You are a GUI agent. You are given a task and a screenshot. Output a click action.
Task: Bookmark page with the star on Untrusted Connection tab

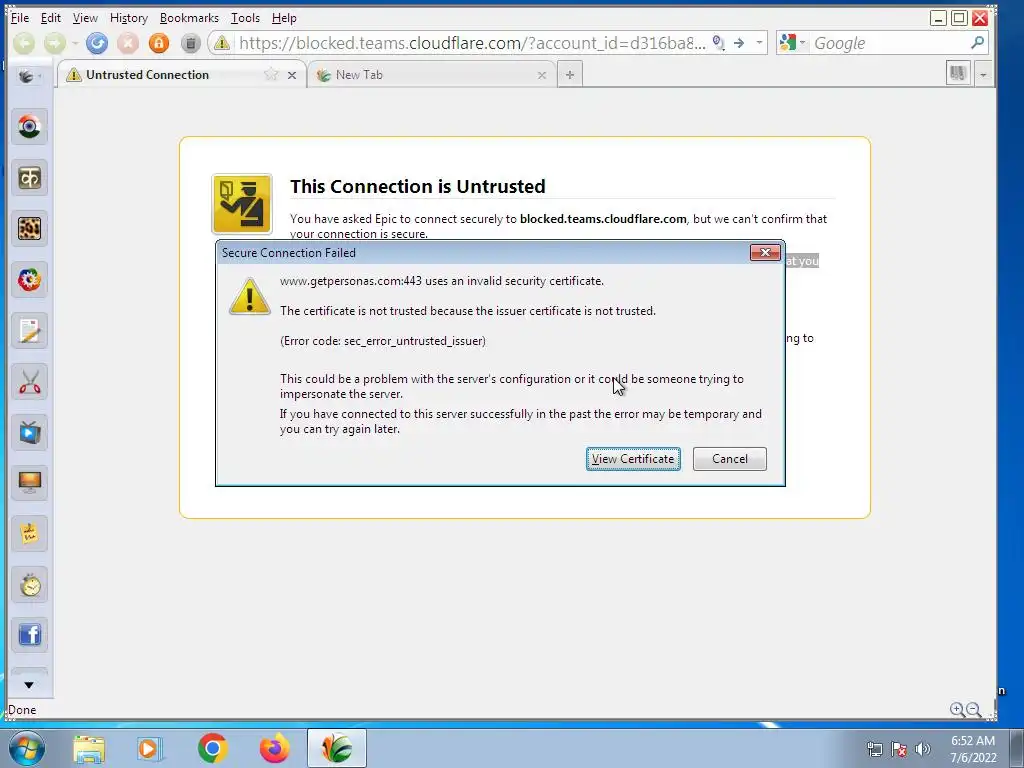pyautogui.click(x=271, y=74)
